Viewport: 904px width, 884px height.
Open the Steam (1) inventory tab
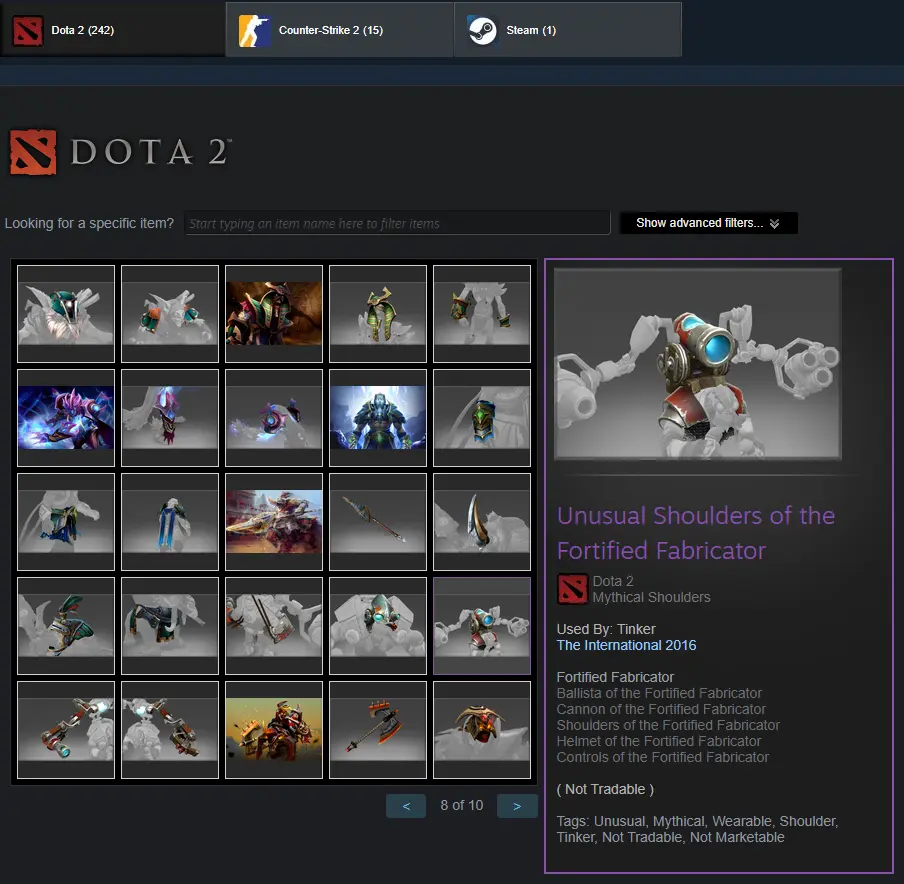(568, 29)
